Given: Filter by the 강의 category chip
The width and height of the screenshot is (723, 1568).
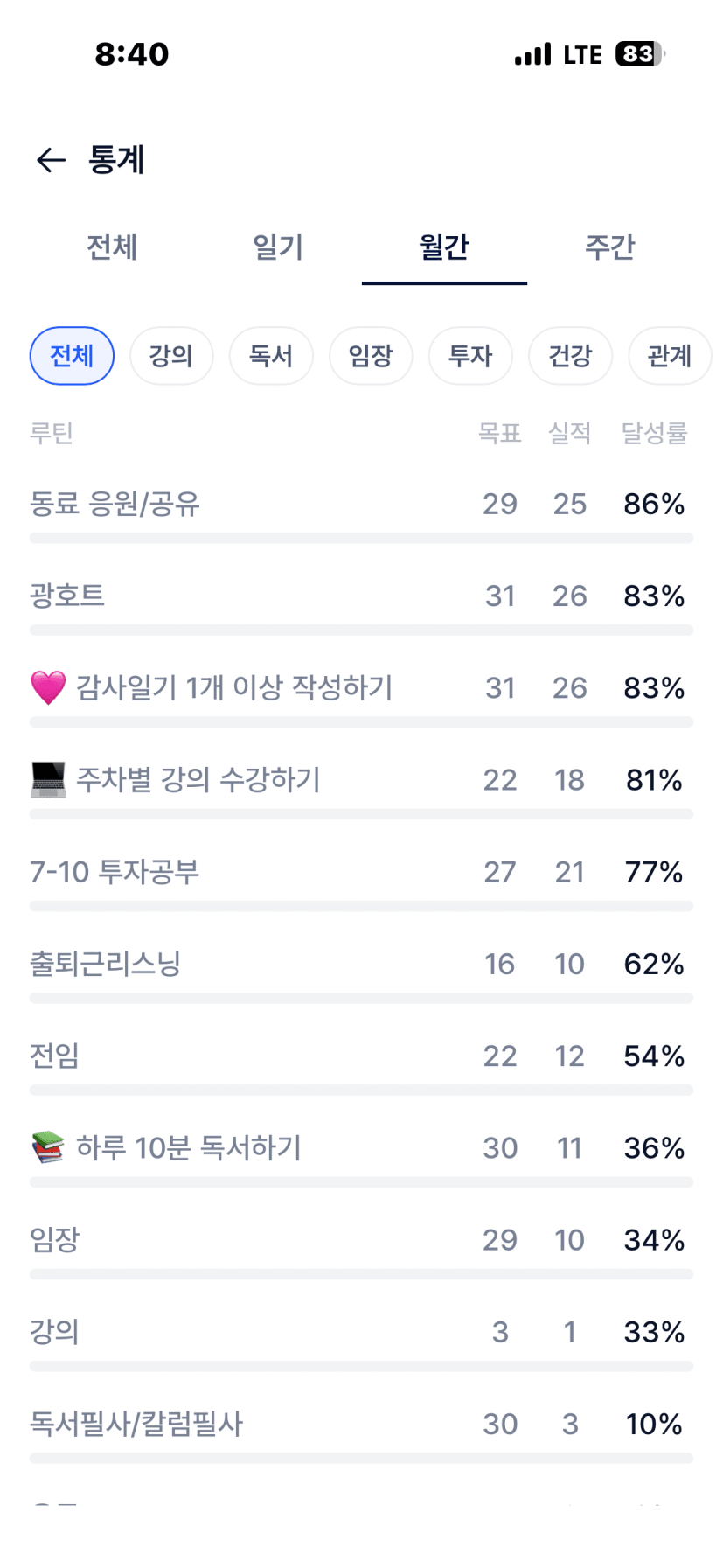Looking at the screenshot, I should pos(171,356).
